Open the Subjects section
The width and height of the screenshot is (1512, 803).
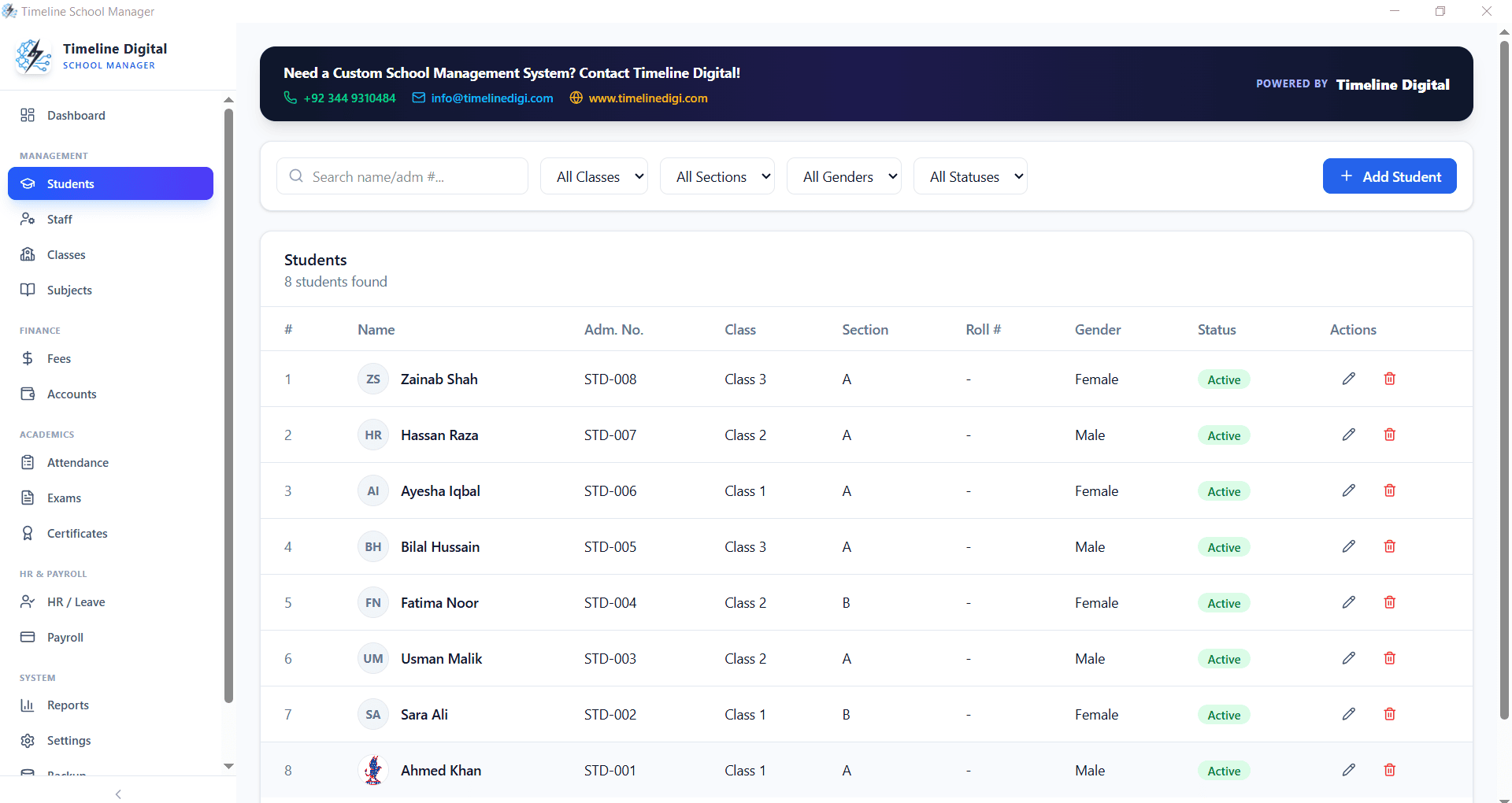71,290
